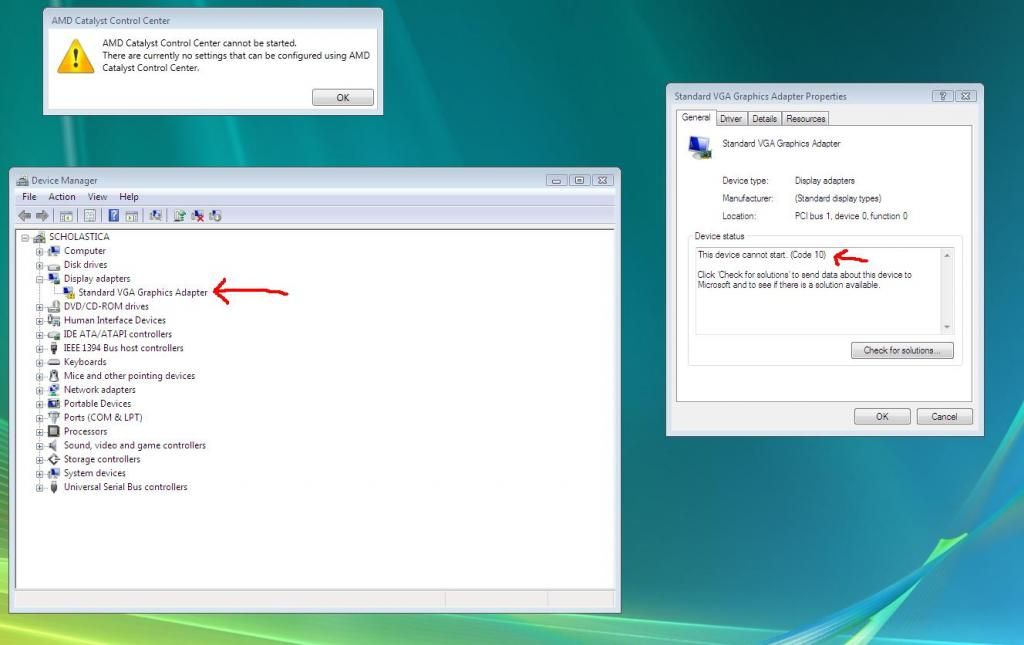Click 'This device cannot start. (Code 10)' text

(x=761, y=255)
